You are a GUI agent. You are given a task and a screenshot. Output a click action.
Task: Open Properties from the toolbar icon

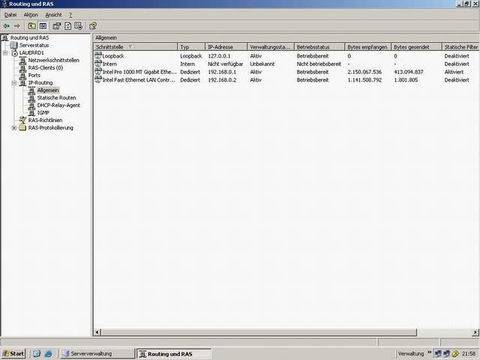57,26
